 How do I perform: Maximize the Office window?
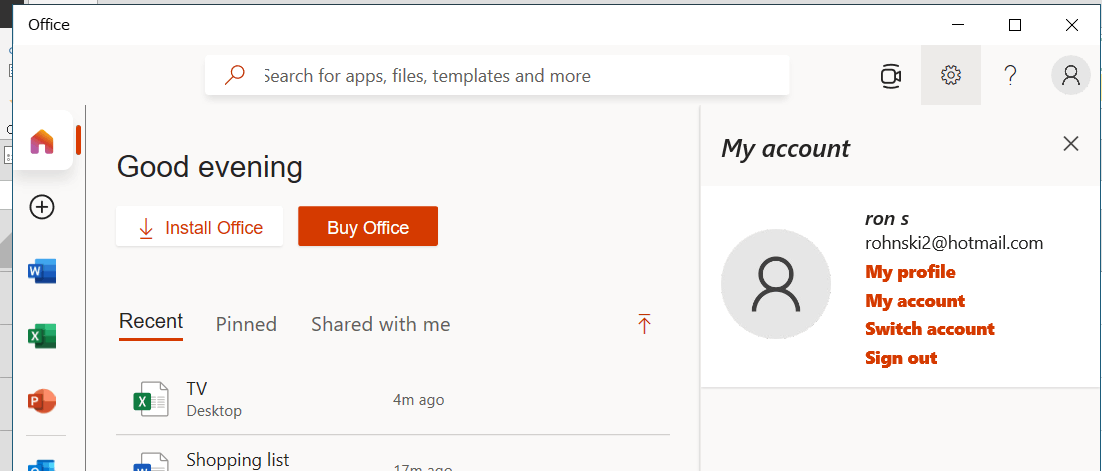click(1015, 25)
